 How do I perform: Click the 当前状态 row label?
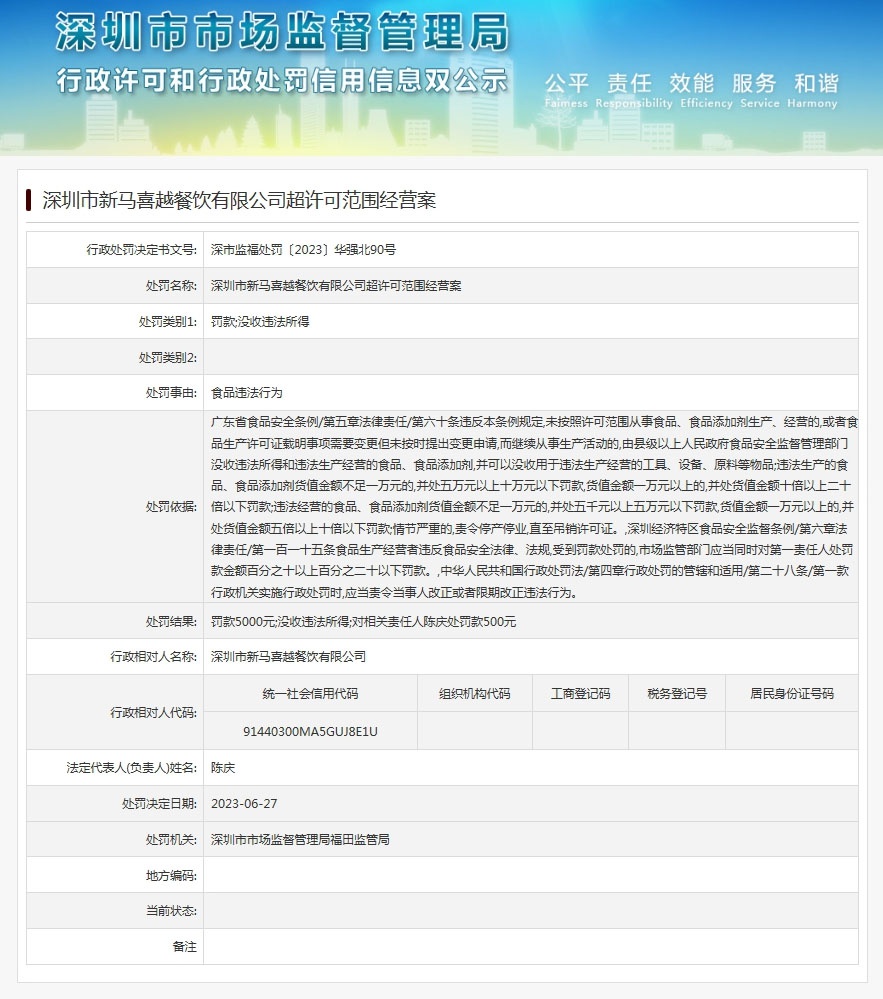click(x=171, y=910)
